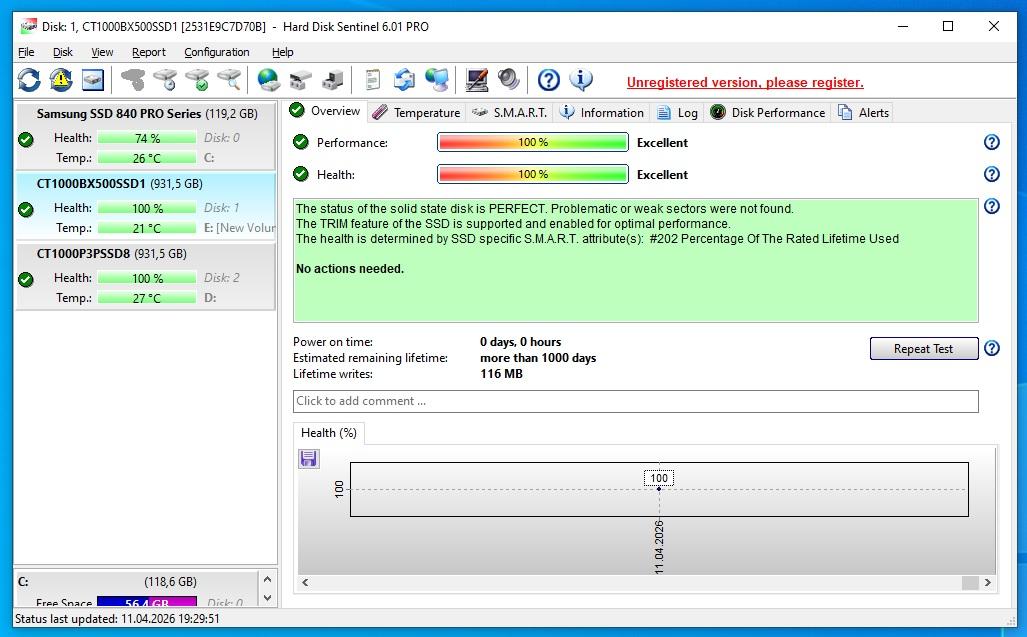Select the Samsung SSD 840 PRO disk
1027x637 pixels.
[x=145, y=137]
